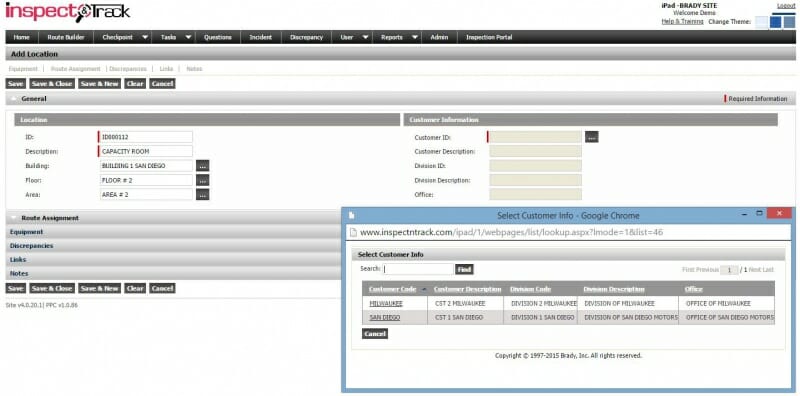Cancel the Select Customer Info popup
Image resolution: width=800 pixels, height=396 pixels.
click(375, 334)
